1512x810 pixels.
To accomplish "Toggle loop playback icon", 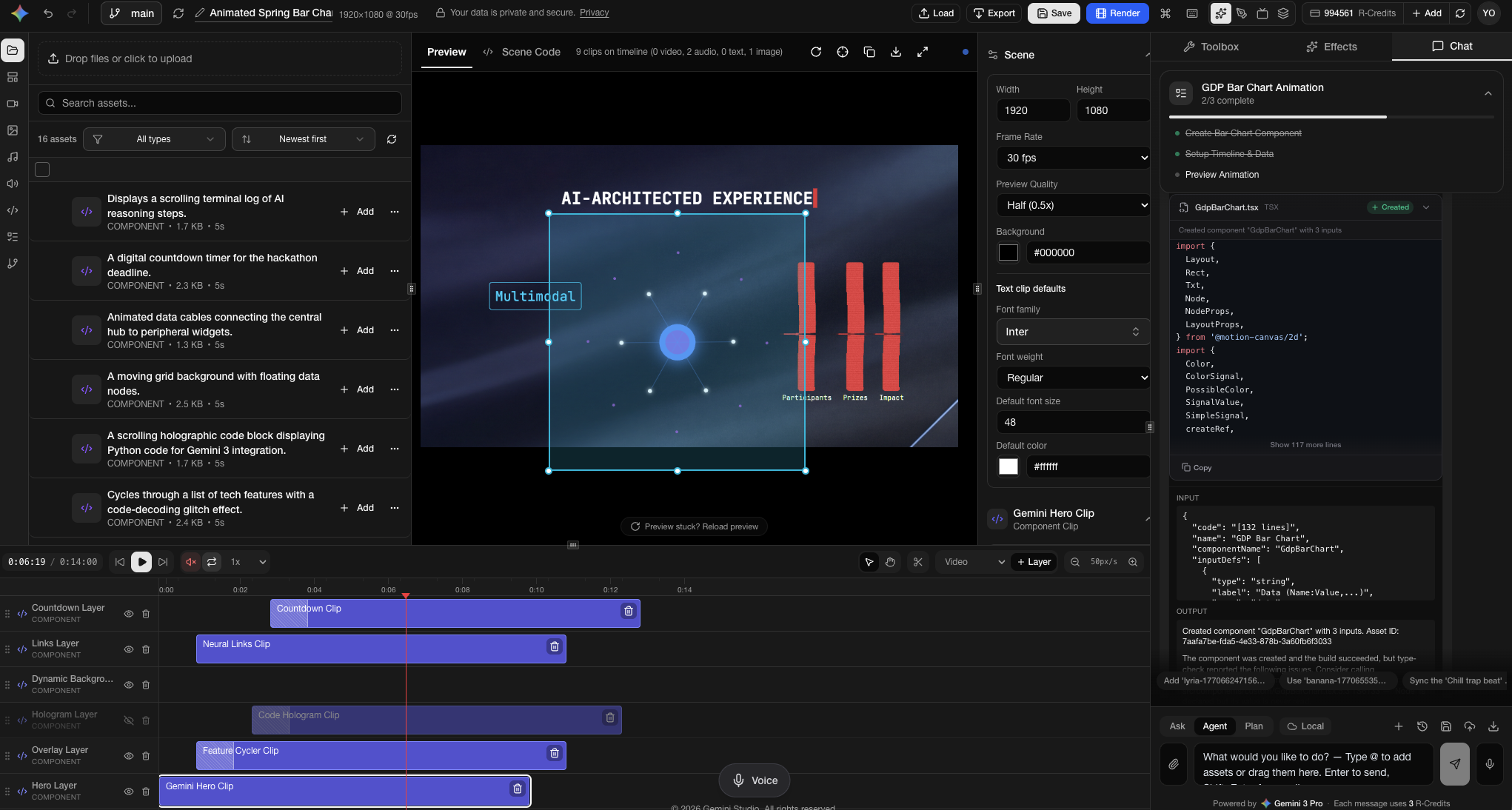I will point(212,562).
